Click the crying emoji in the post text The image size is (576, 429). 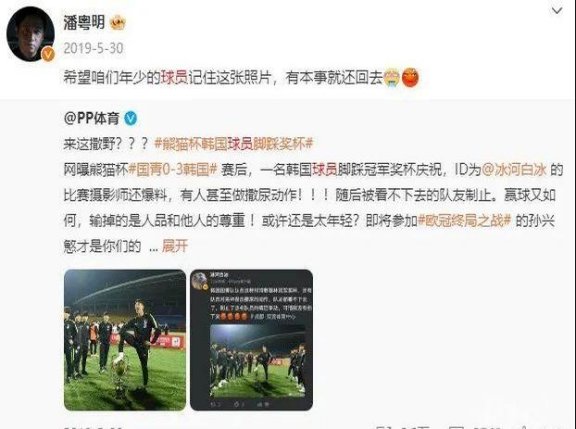pos(392,78)
